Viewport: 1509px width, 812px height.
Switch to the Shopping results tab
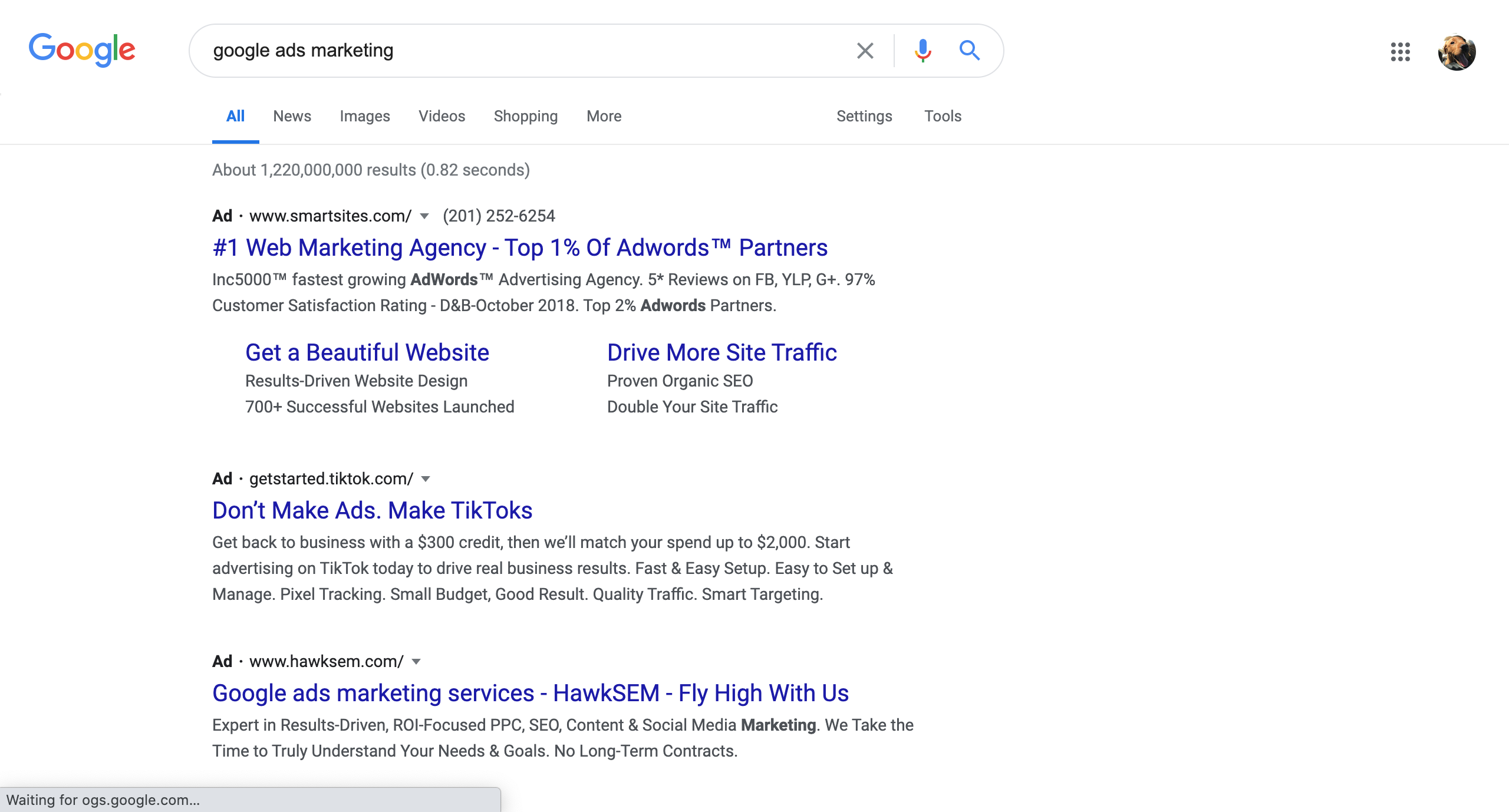[x=525, y=116]
